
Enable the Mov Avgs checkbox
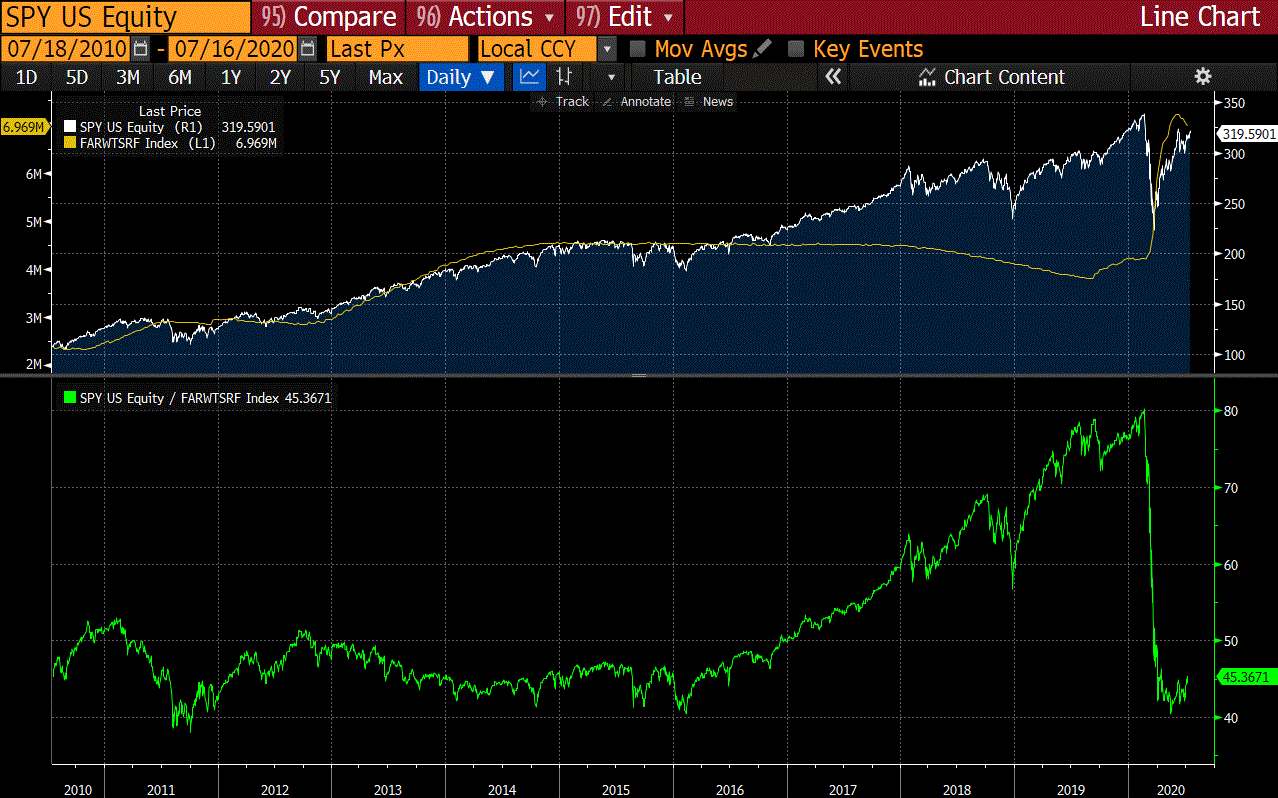coord(638,49)
